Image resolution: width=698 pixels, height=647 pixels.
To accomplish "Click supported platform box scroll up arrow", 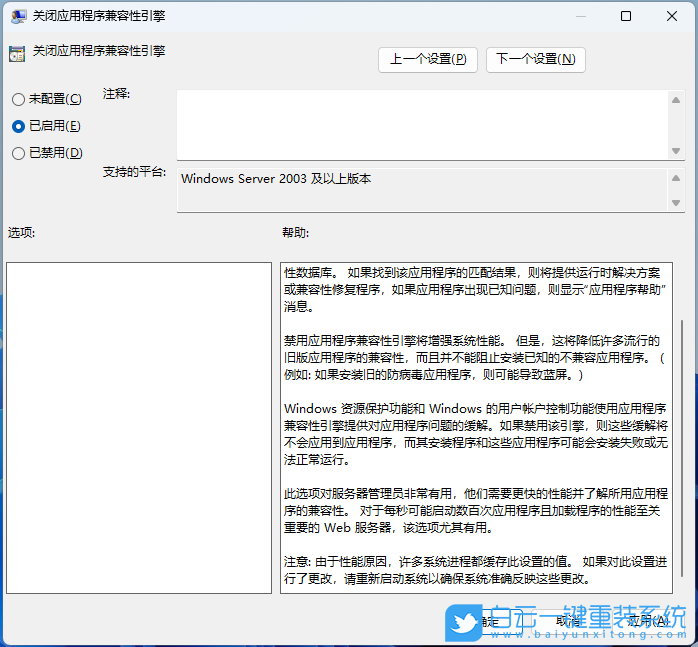I will pyautogui.click(x=676, y=178).
